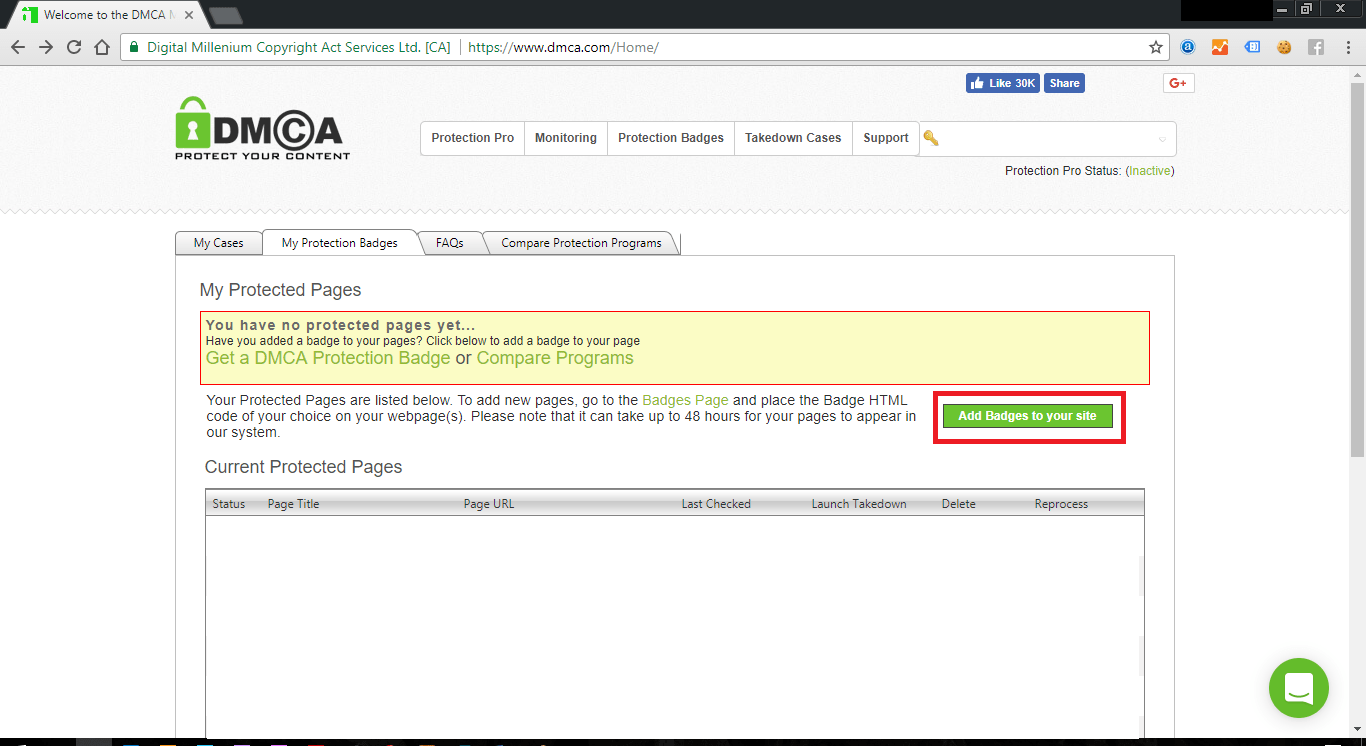This screenshot has width=1366, height=746.
Task: Open the Get a DMCA Protection Badge link
Action: point(327,357)
